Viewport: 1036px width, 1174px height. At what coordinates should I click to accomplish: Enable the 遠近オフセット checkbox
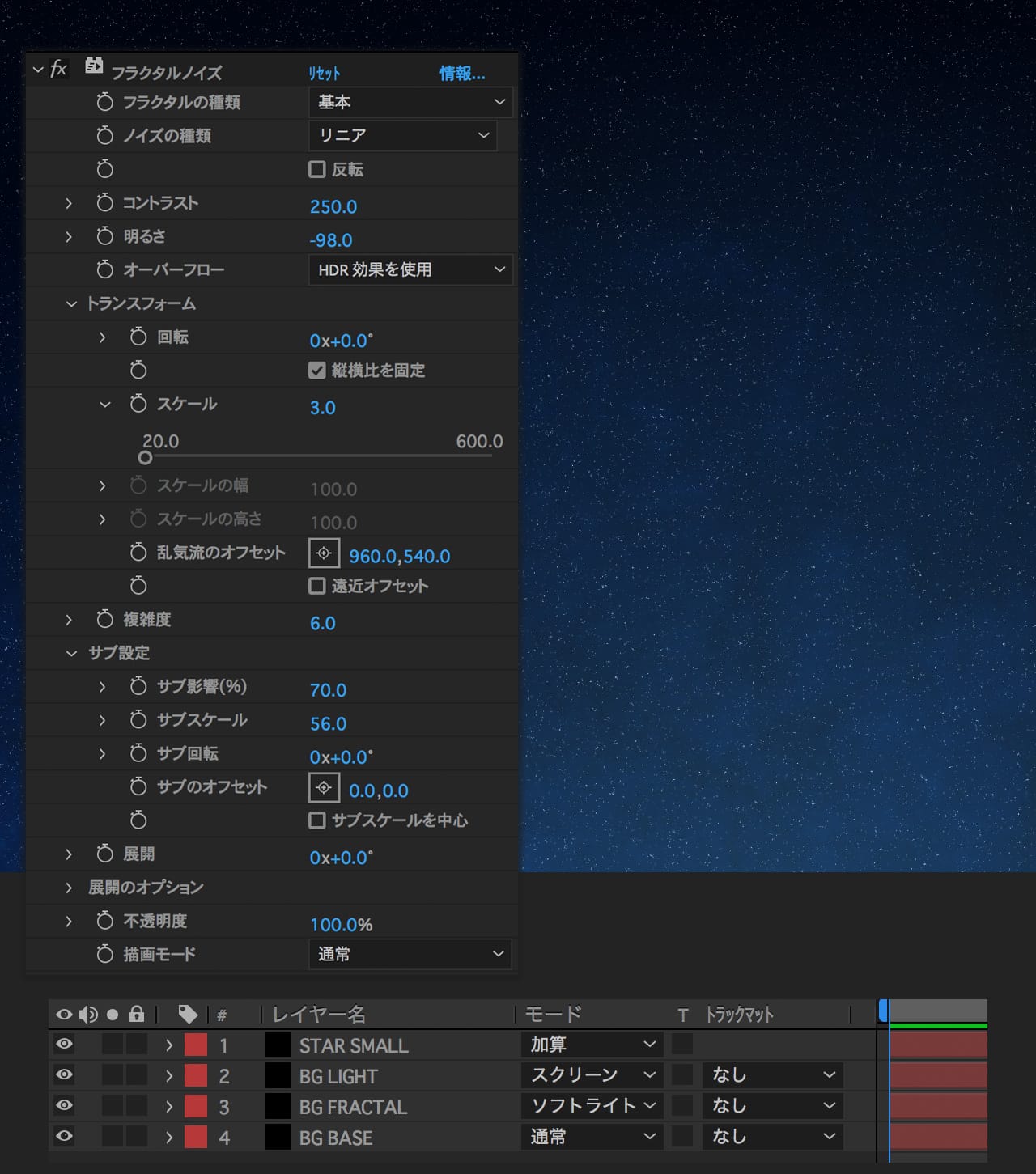(x=317, y=586)
